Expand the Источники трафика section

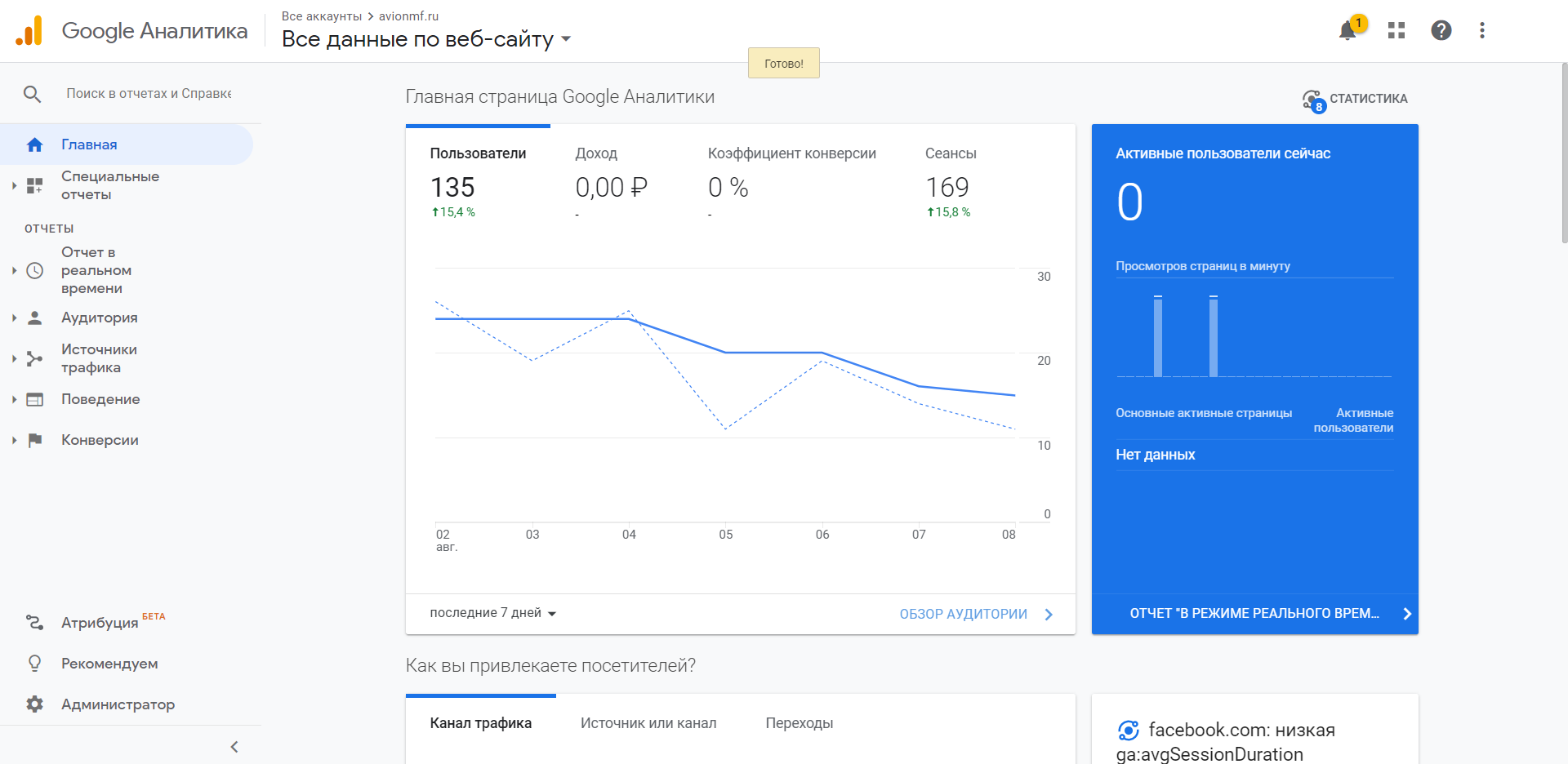[14, 358]
